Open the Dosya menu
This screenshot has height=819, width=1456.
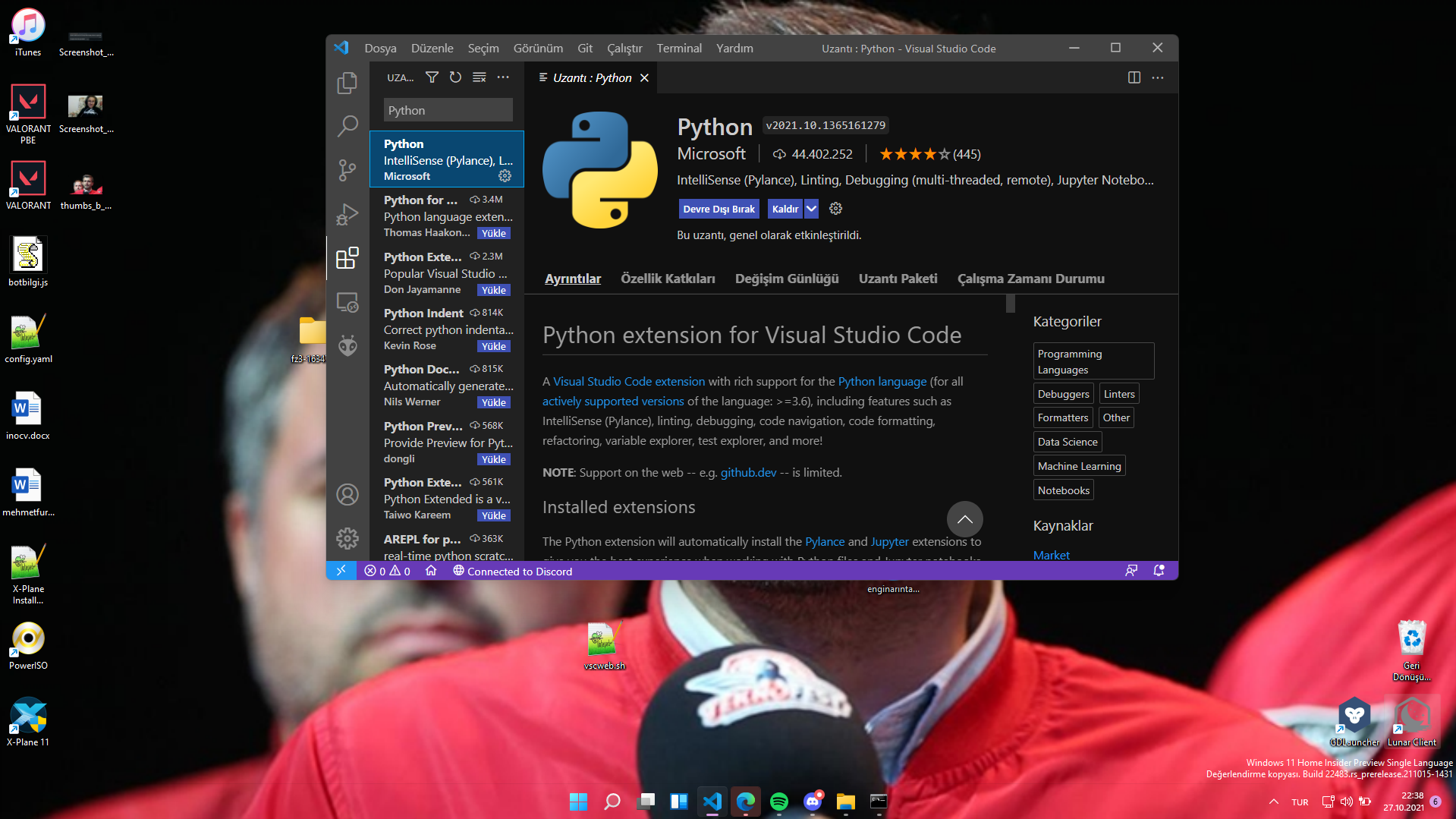[x=380, y=48]
